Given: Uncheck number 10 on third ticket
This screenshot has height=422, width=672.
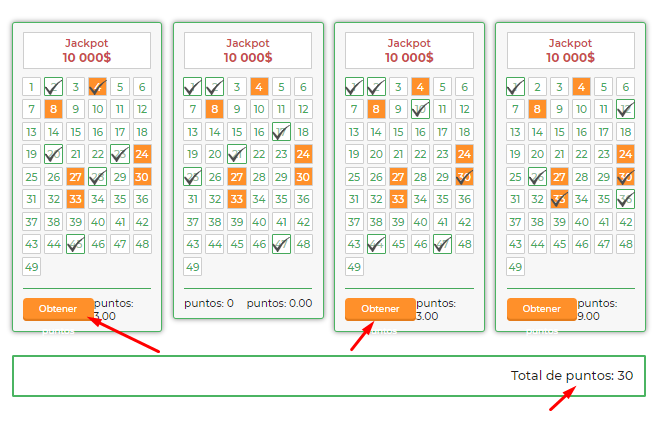Looking at the screenshot, I should point(420,109).
